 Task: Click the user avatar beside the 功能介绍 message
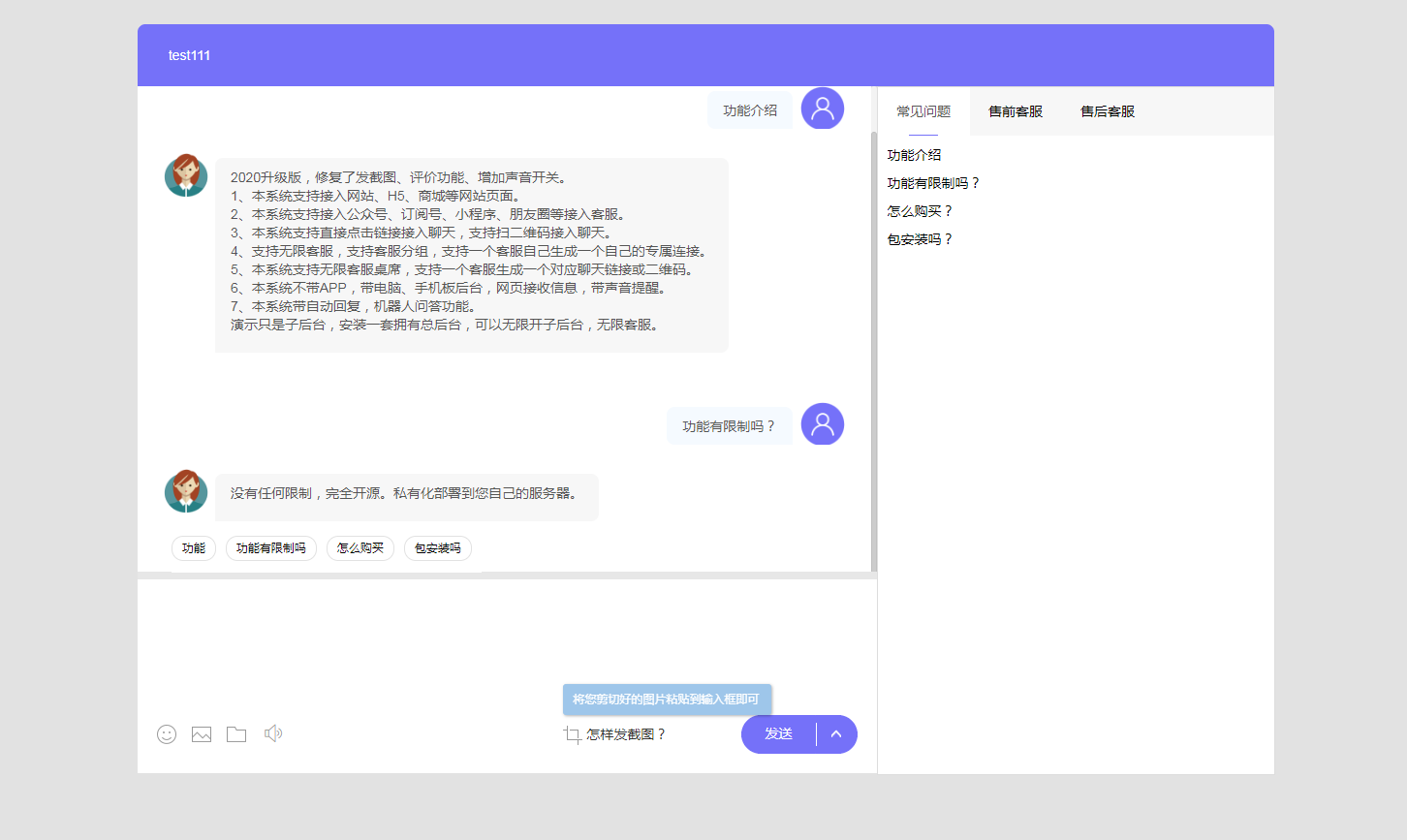pyautogui.click(x=823, y=109)
